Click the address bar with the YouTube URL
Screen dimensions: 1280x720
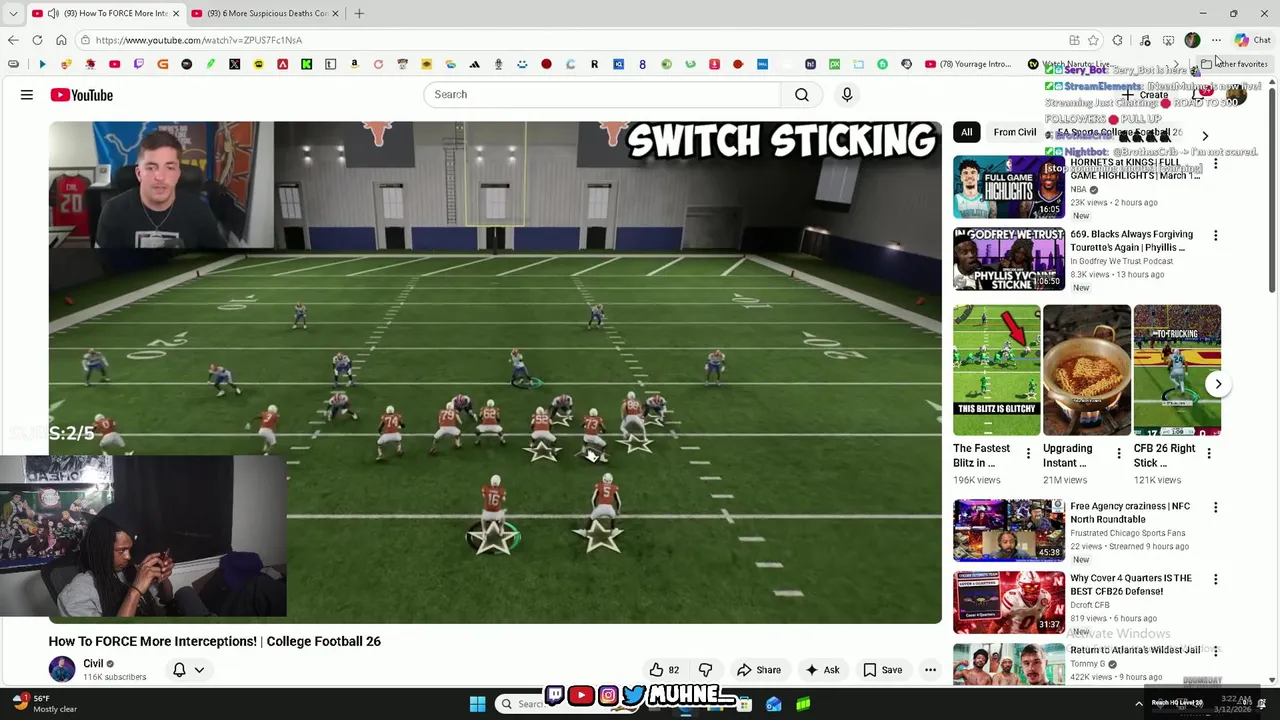[x=570, y=40]
